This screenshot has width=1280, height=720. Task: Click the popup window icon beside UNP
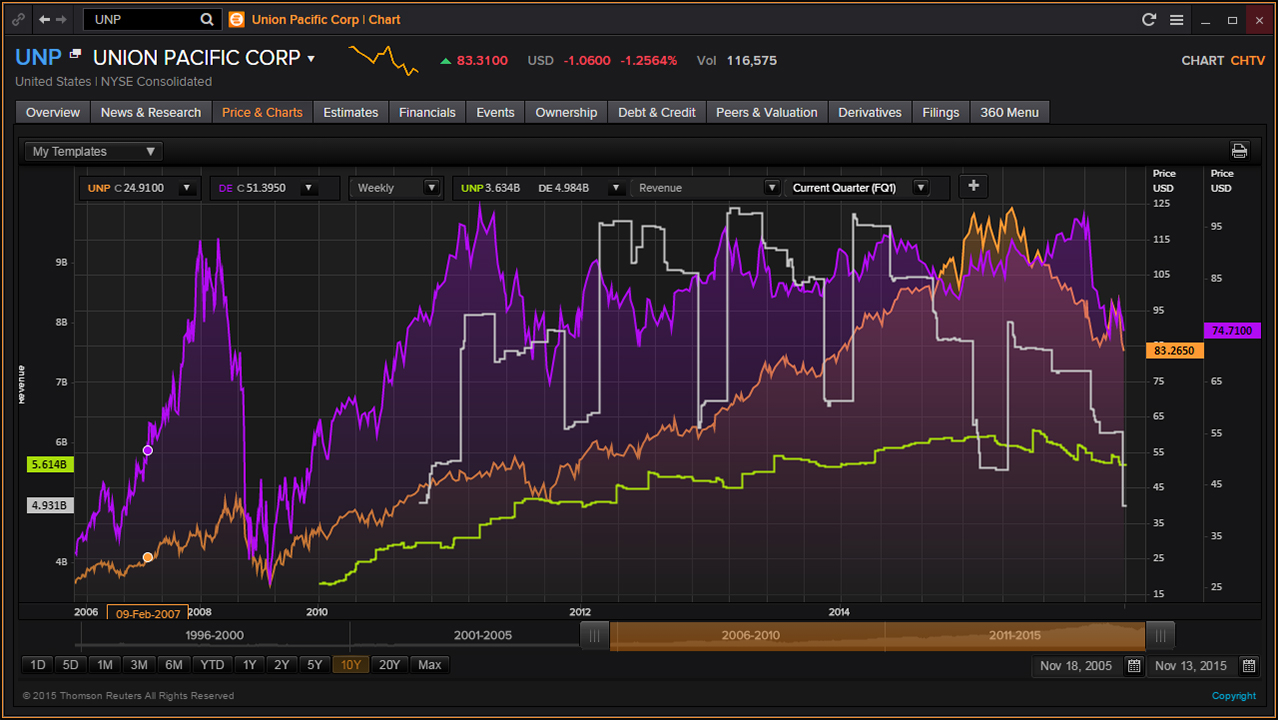click(x=75, y=54)
